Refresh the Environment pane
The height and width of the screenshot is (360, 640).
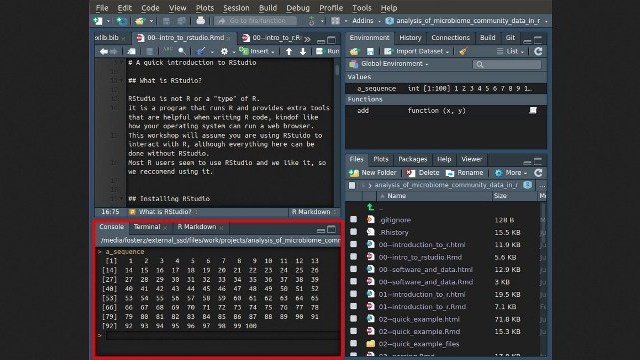pos(538,51)
